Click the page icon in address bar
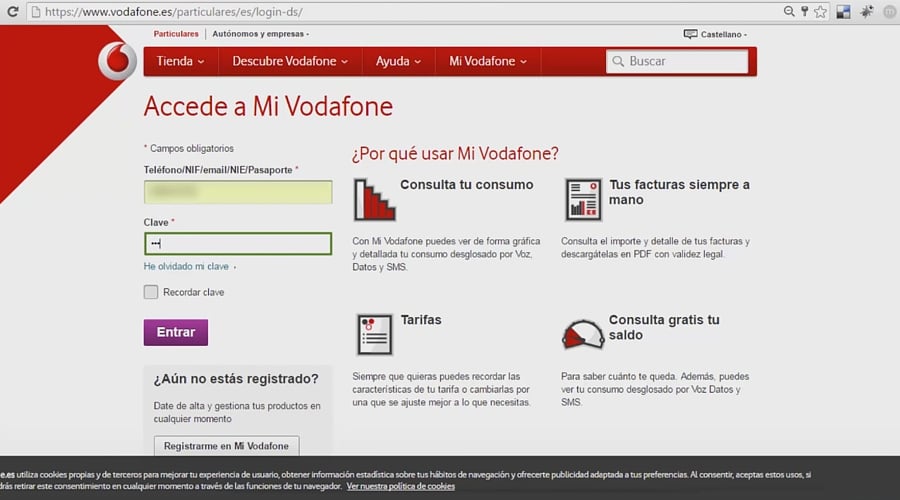Screen dimensions: 900x500 [x=36, y=12]
